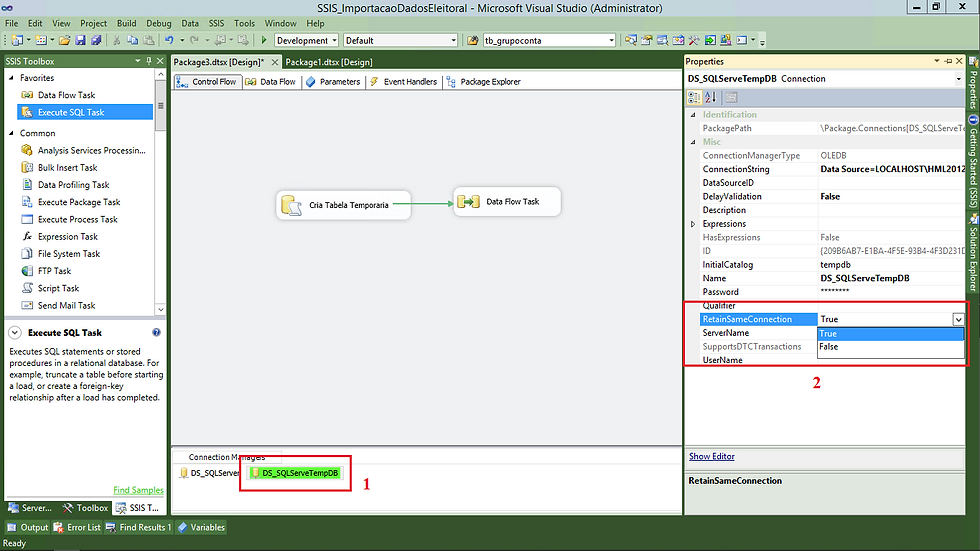
Task: Close the Package3.dtsx design tab
Action: click(274, 62)
